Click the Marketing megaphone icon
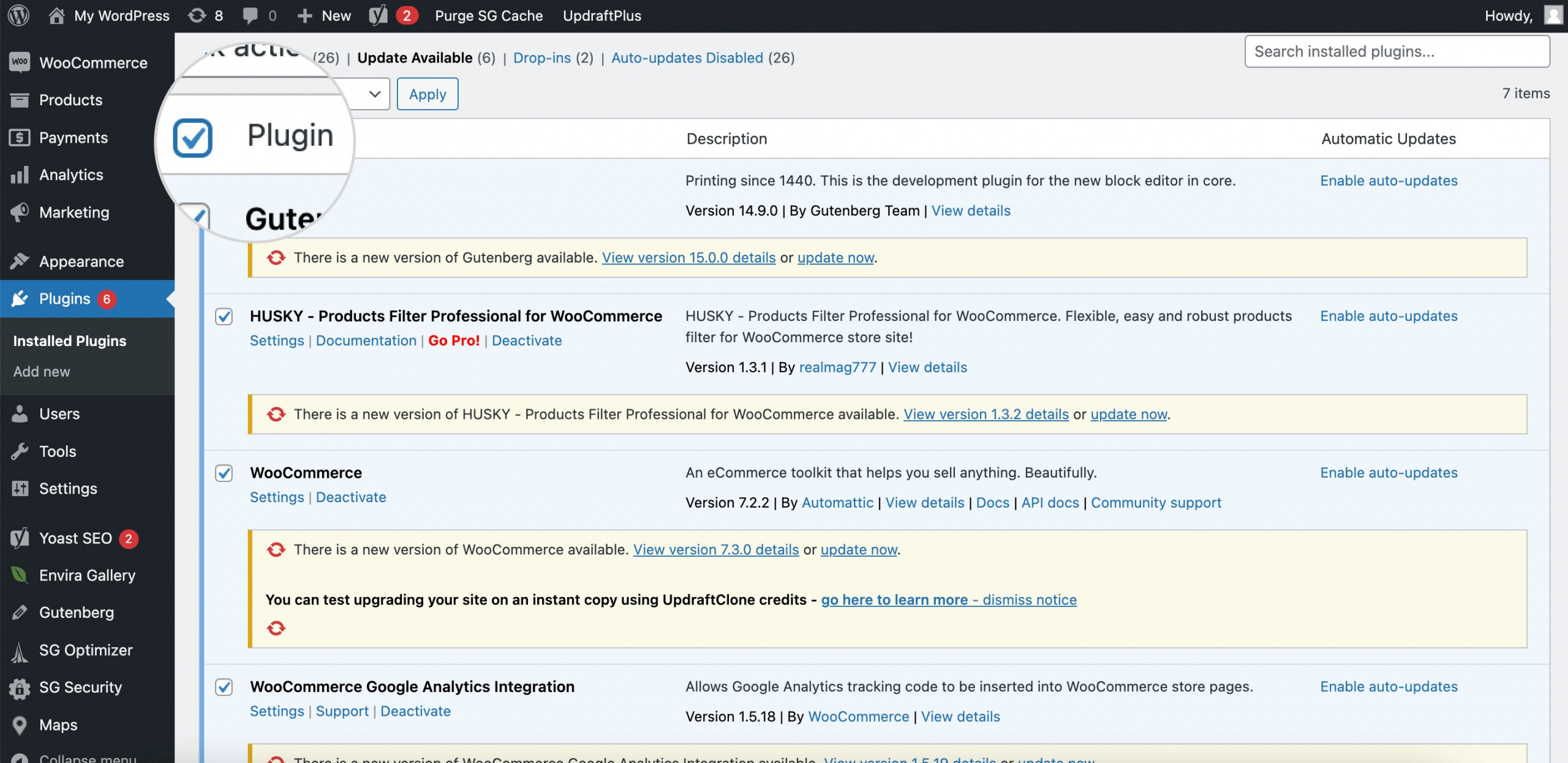Screen dimensions: 1568x763 click(x=20, y=212)
